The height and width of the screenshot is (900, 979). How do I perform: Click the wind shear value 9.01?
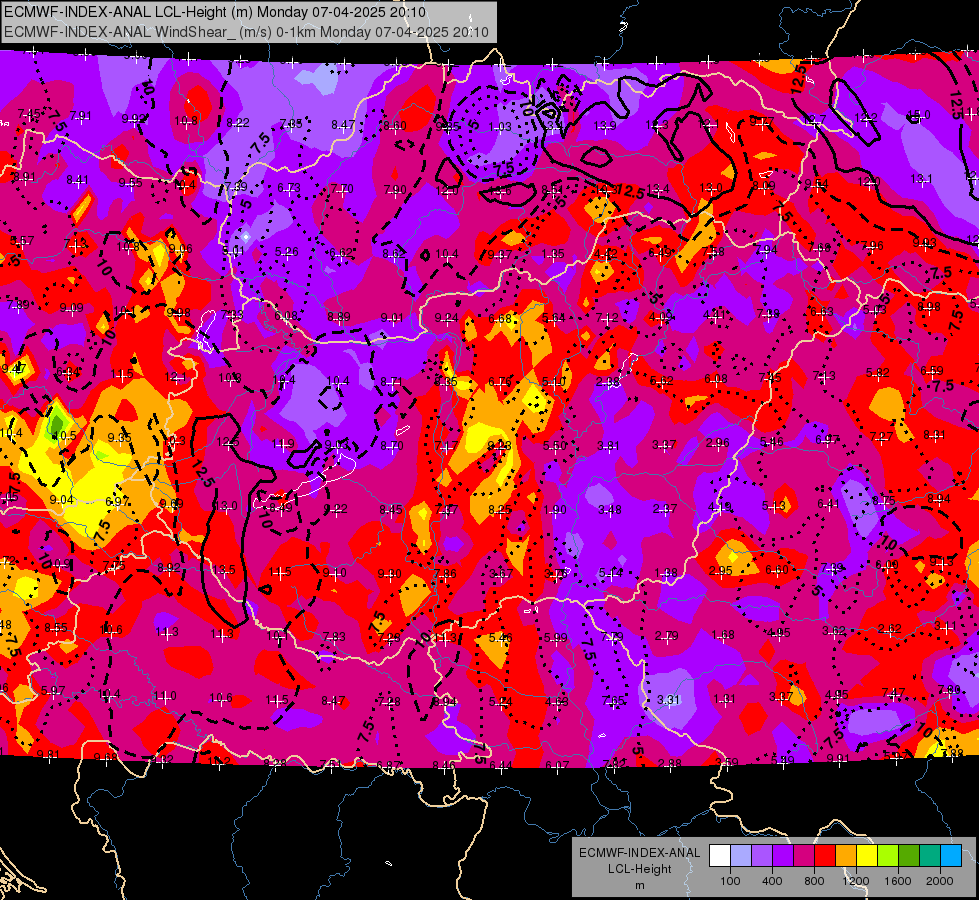pos(391,318)
